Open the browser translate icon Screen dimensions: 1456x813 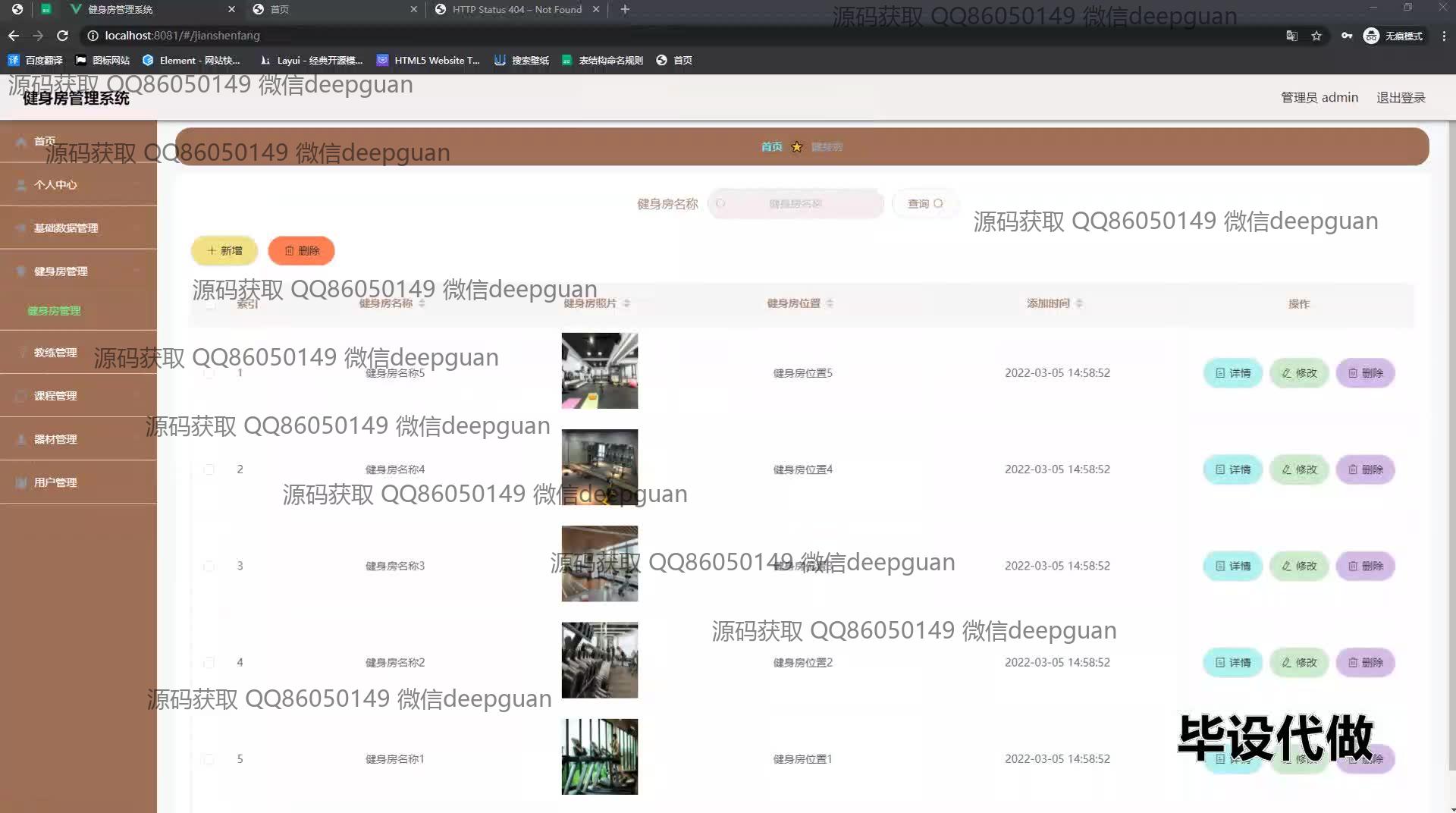tap(1292, 36)
